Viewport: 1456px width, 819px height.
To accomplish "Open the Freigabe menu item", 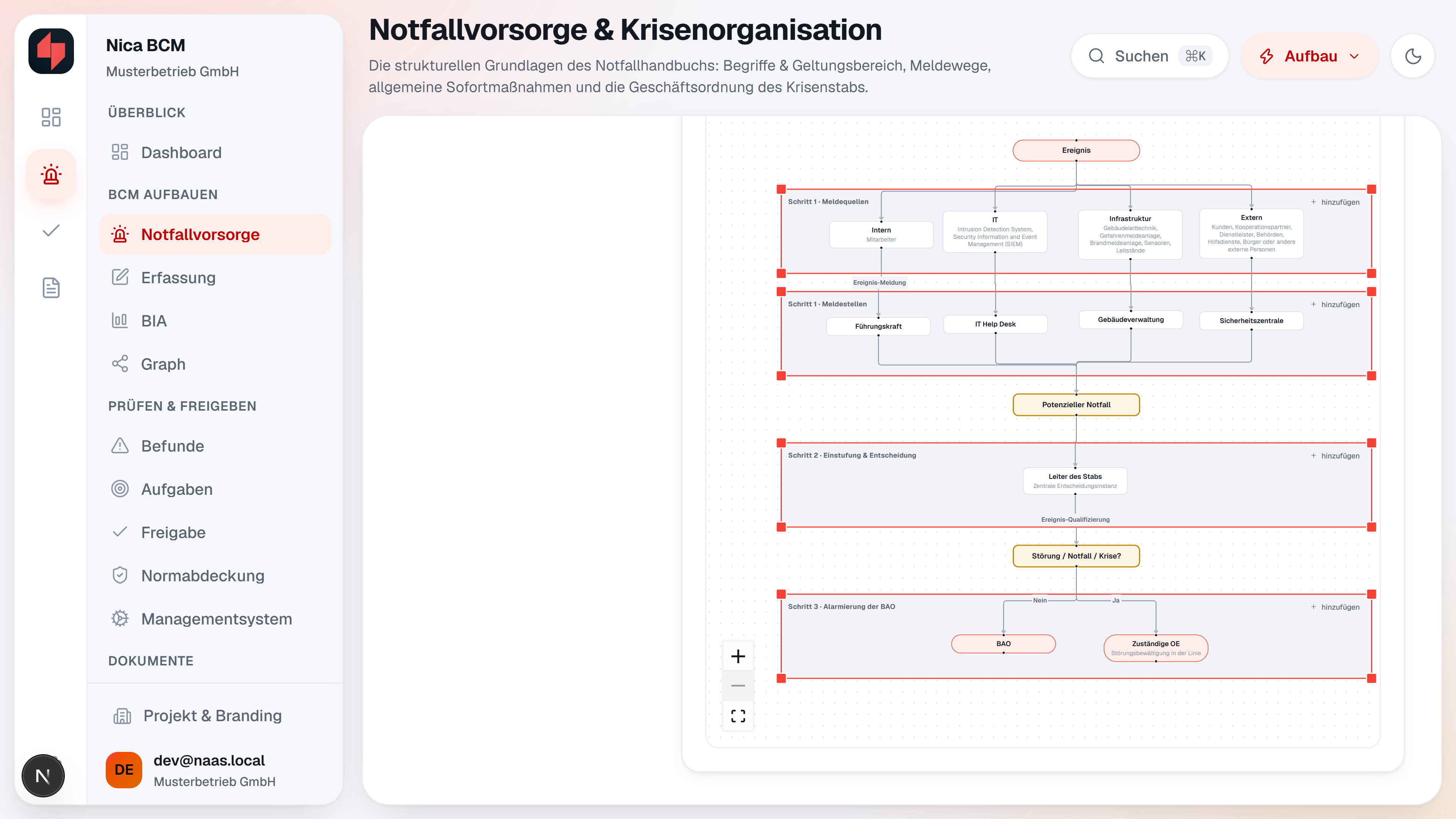I will (x=215, y=532).
